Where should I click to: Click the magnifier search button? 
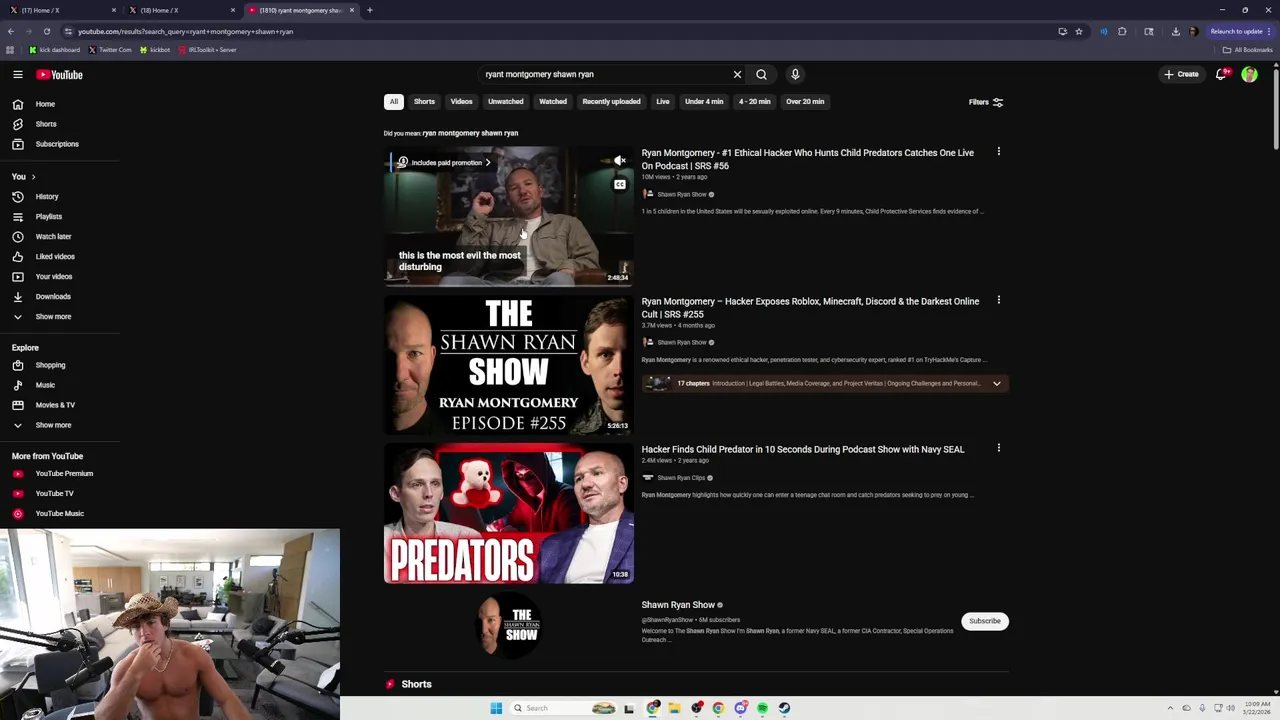click(x=761, y=74)
